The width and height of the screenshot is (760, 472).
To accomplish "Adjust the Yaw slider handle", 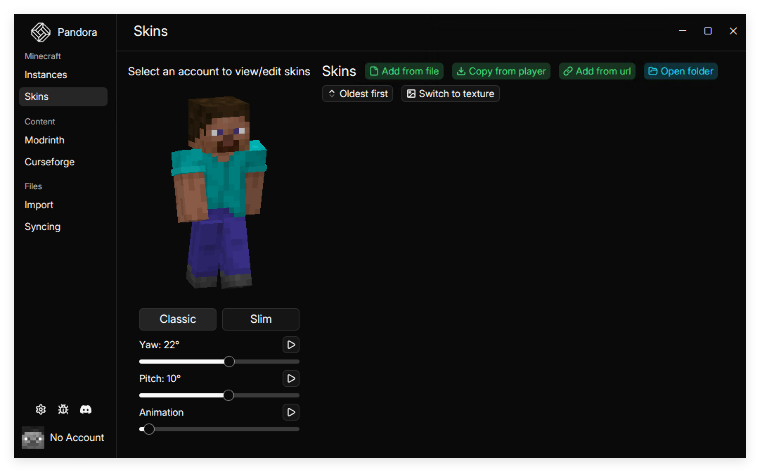I will click(229, 362).
